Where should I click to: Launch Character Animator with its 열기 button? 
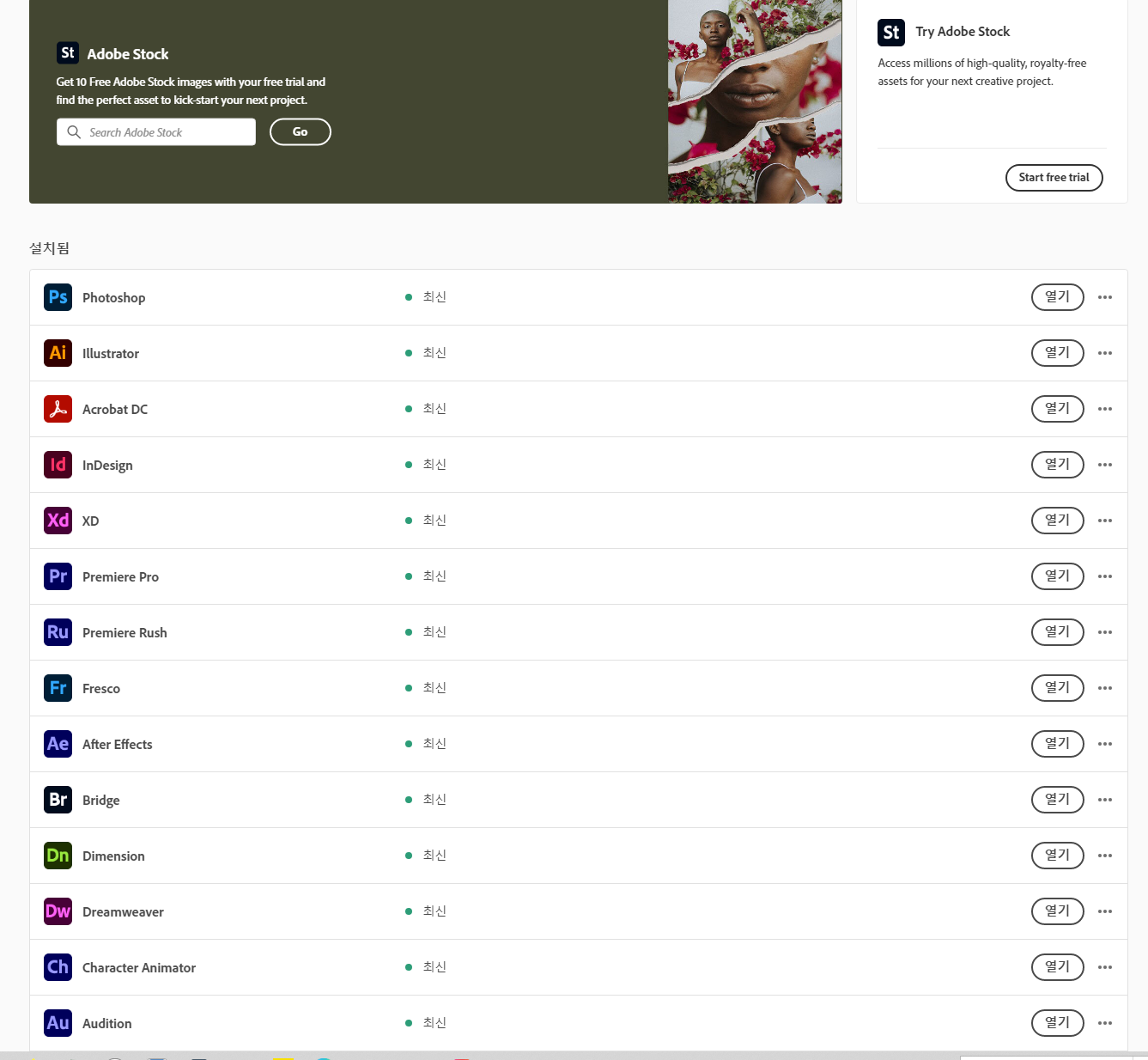tap(1058, 967)
